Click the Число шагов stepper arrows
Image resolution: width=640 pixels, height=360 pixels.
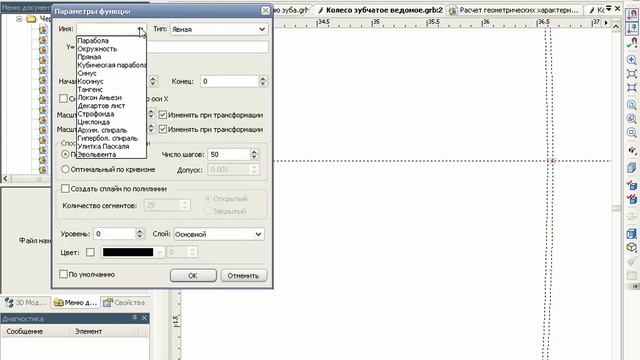point(254,154)
